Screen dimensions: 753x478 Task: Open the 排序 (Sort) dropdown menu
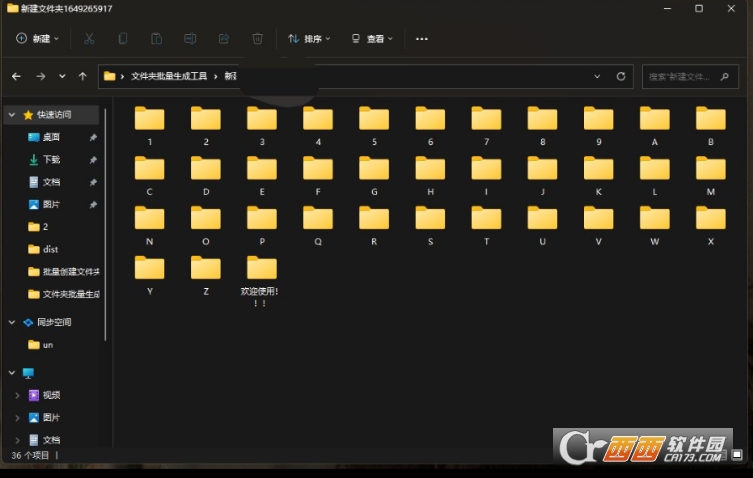click(x=311, y=39)
